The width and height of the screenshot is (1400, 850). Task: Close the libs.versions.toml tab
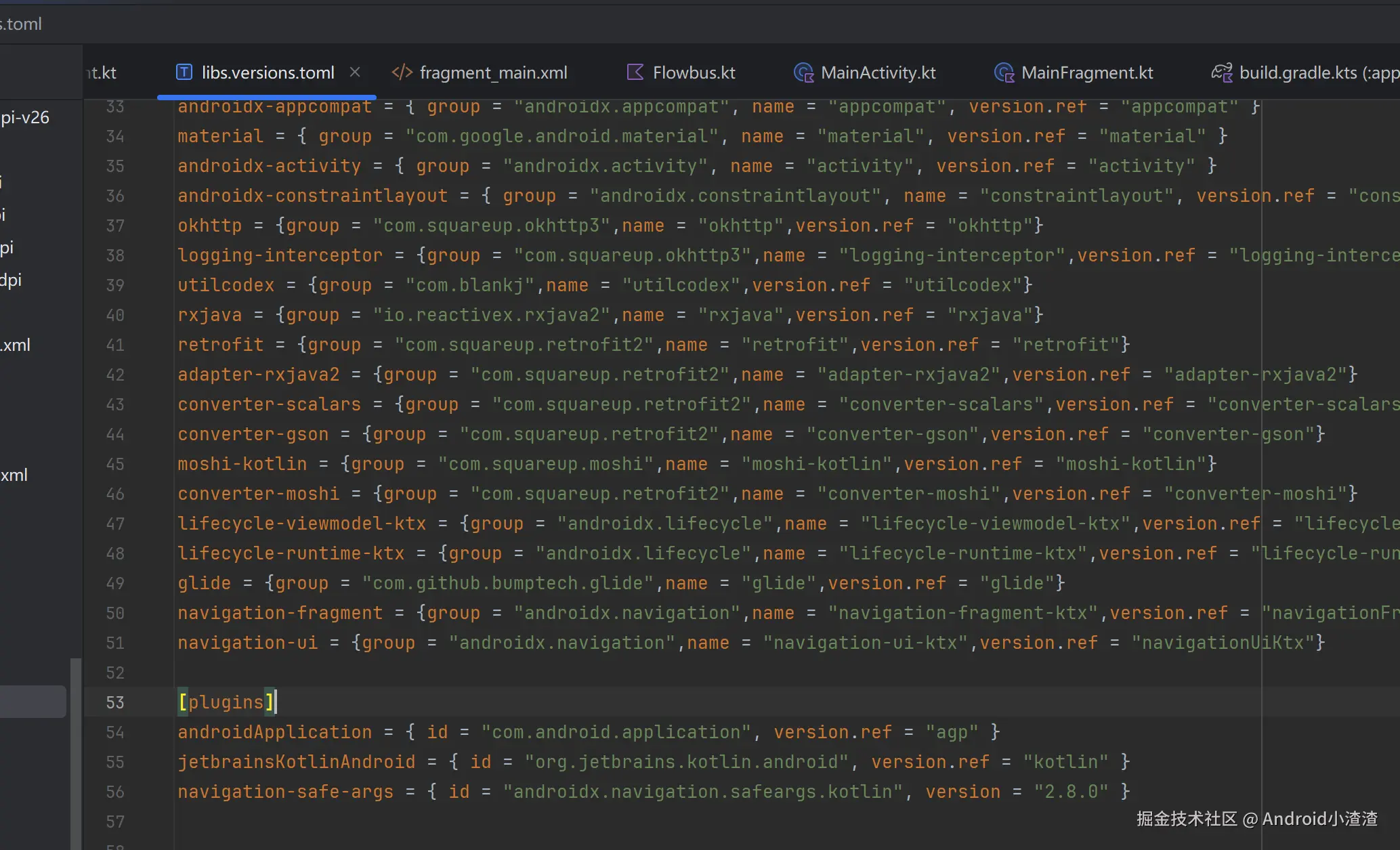click(x=355, y=72)
